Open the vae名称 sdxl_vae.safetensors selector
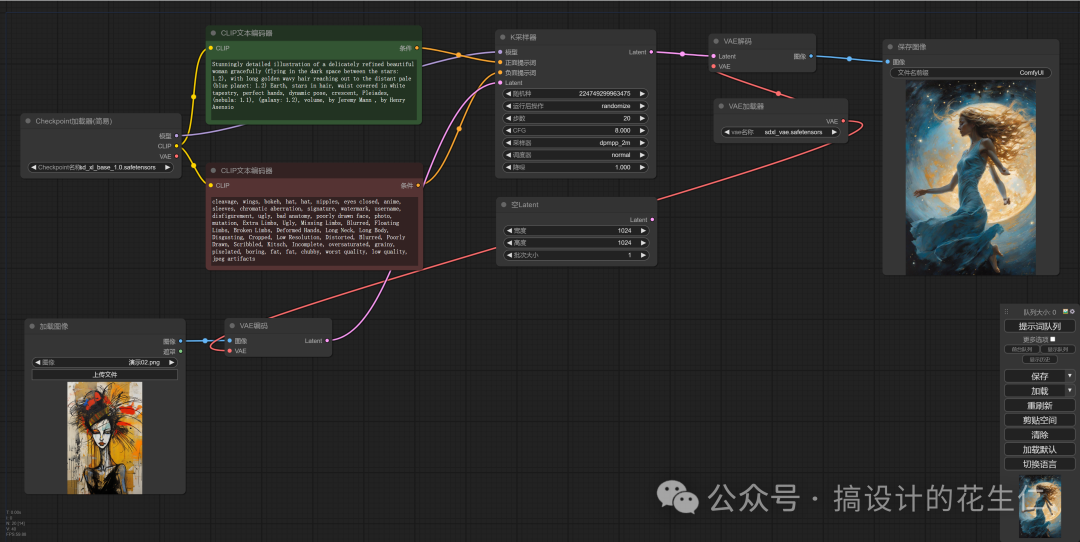This screenshot has width=1080, height=542. point(780,132)
